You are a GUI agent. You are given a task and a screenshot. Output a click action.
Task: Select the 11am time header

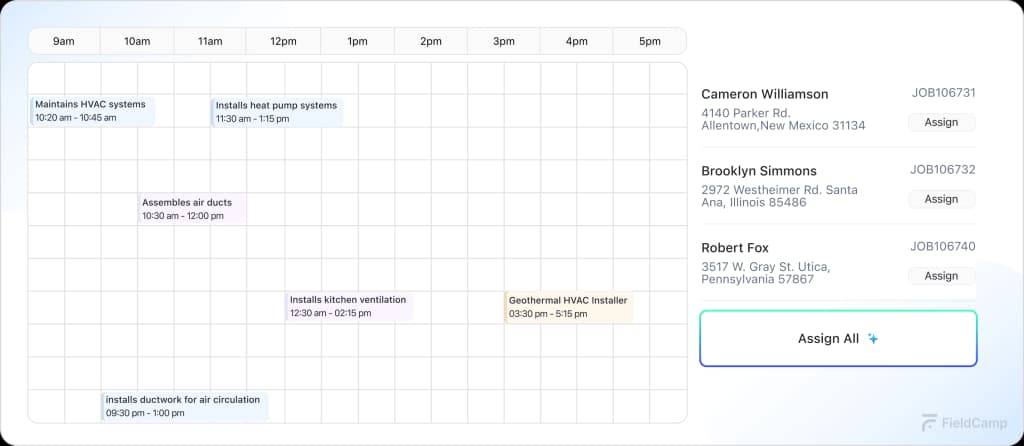[210, 41]
